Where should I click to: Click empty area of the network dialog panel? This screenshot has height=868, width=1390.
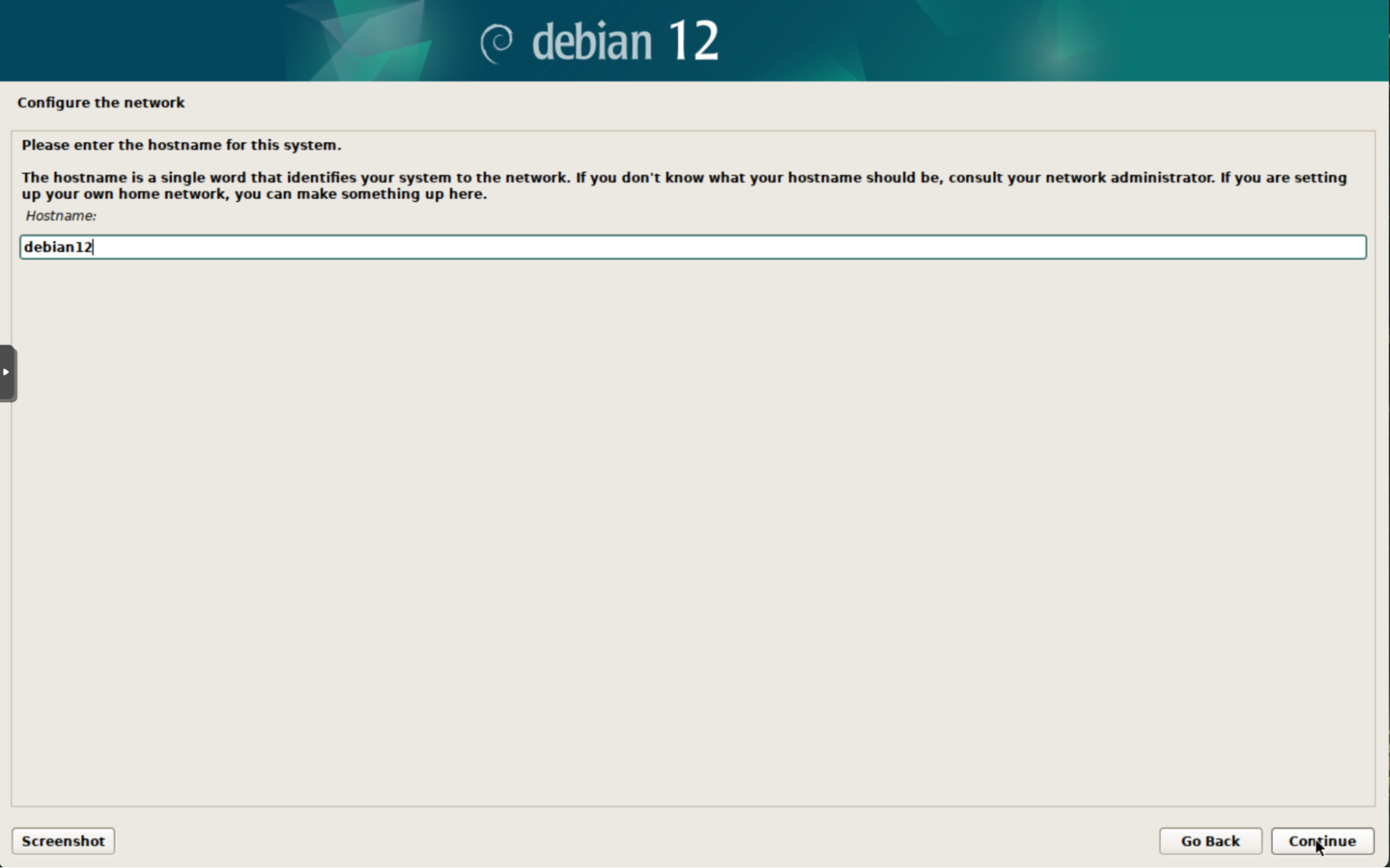(x=693, y=528)
